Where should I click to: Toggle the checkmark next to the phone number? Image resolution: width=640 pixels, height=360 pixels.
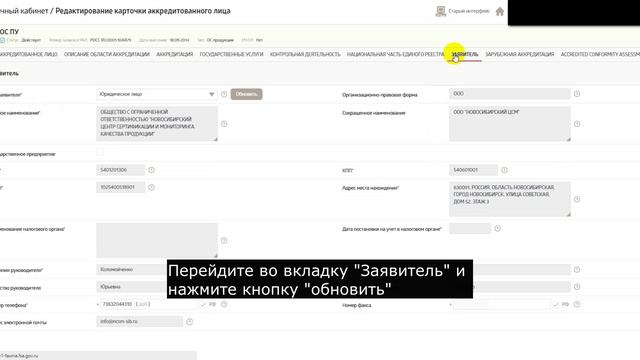tap(203, 304)
